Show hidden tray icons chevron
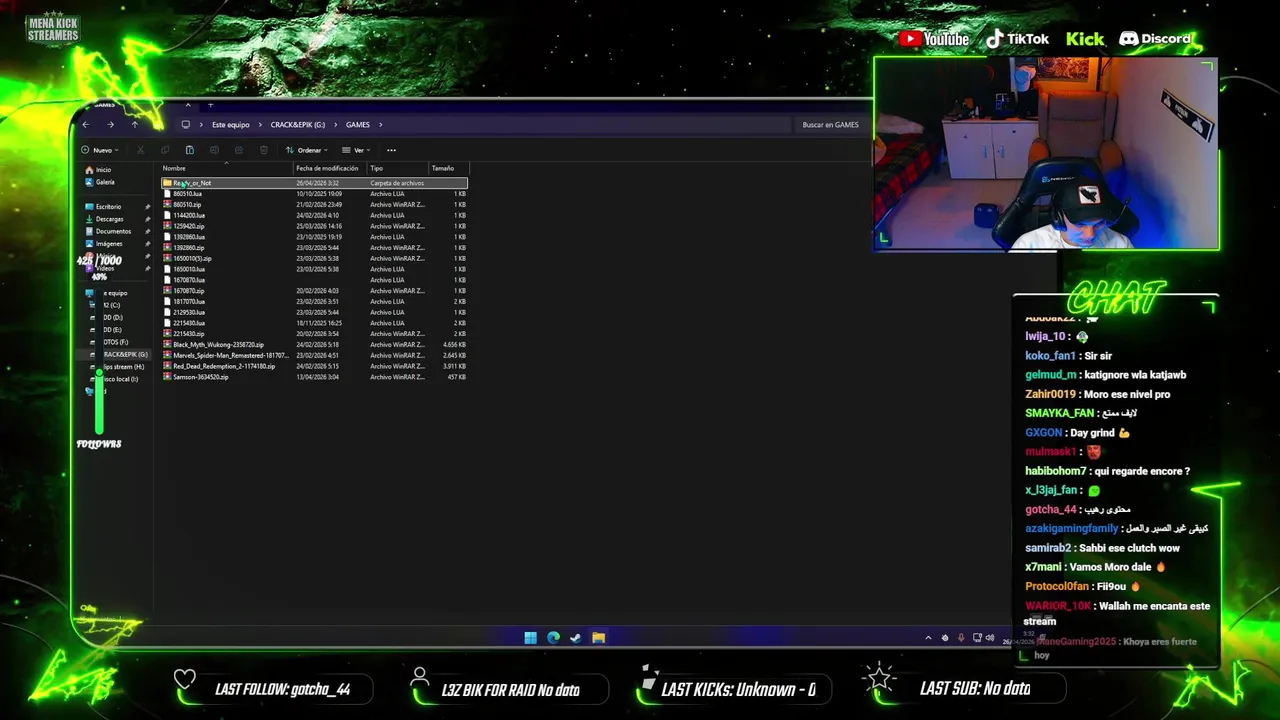1280x720 pixels. point(928,638)
